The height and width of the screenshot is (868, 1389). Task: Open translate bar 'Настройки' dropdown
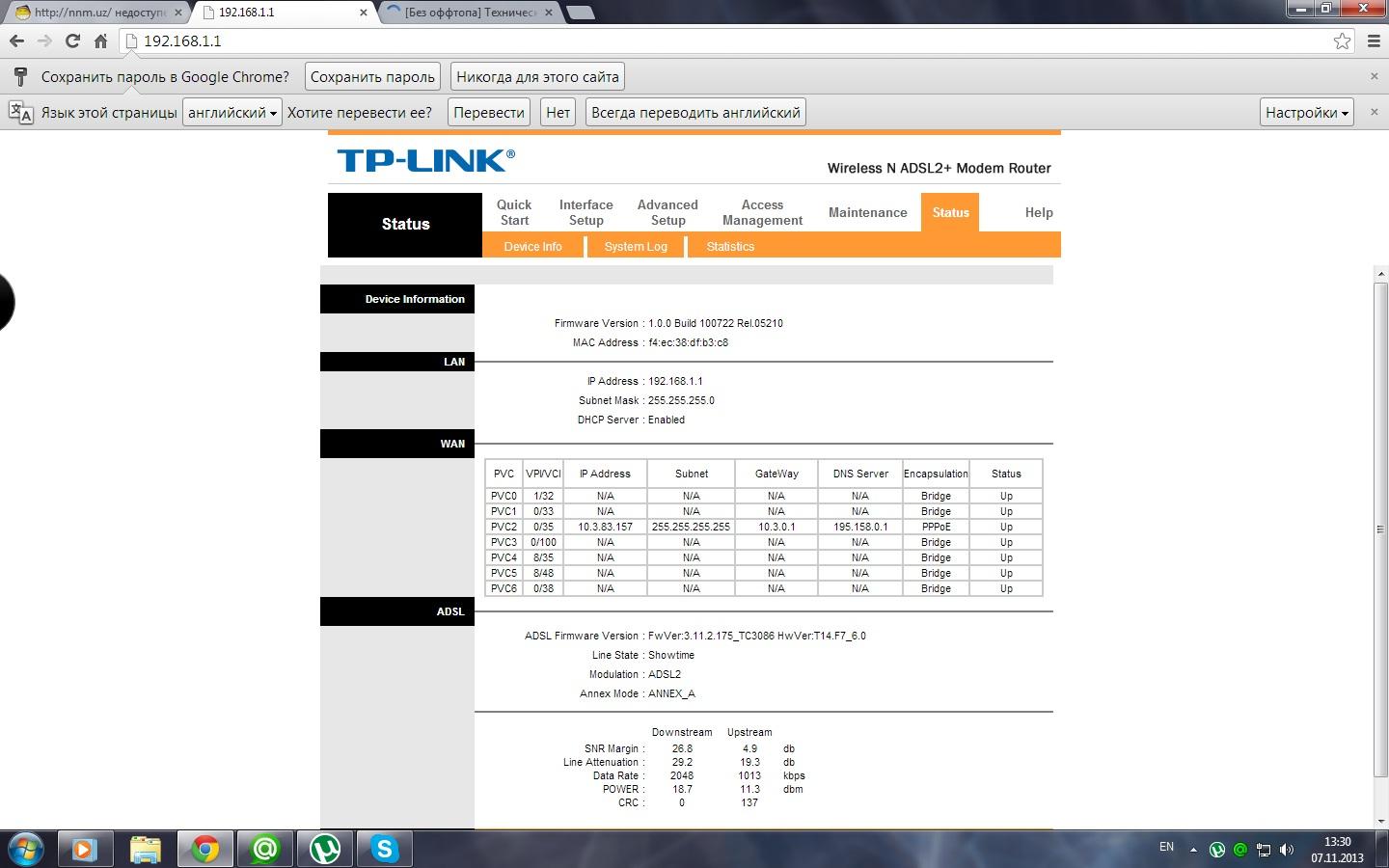coord(1306,113)
